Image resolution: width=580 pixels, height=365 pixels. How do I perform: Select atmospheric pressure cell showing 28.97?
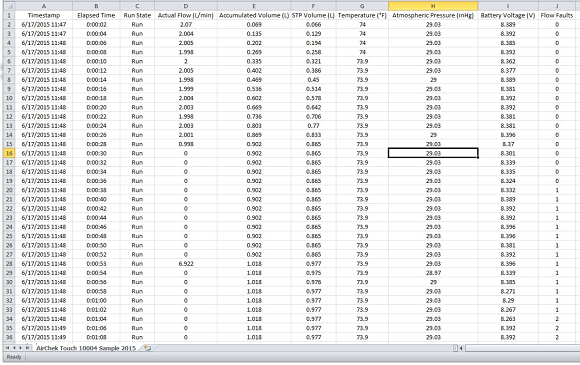point(433,273)
